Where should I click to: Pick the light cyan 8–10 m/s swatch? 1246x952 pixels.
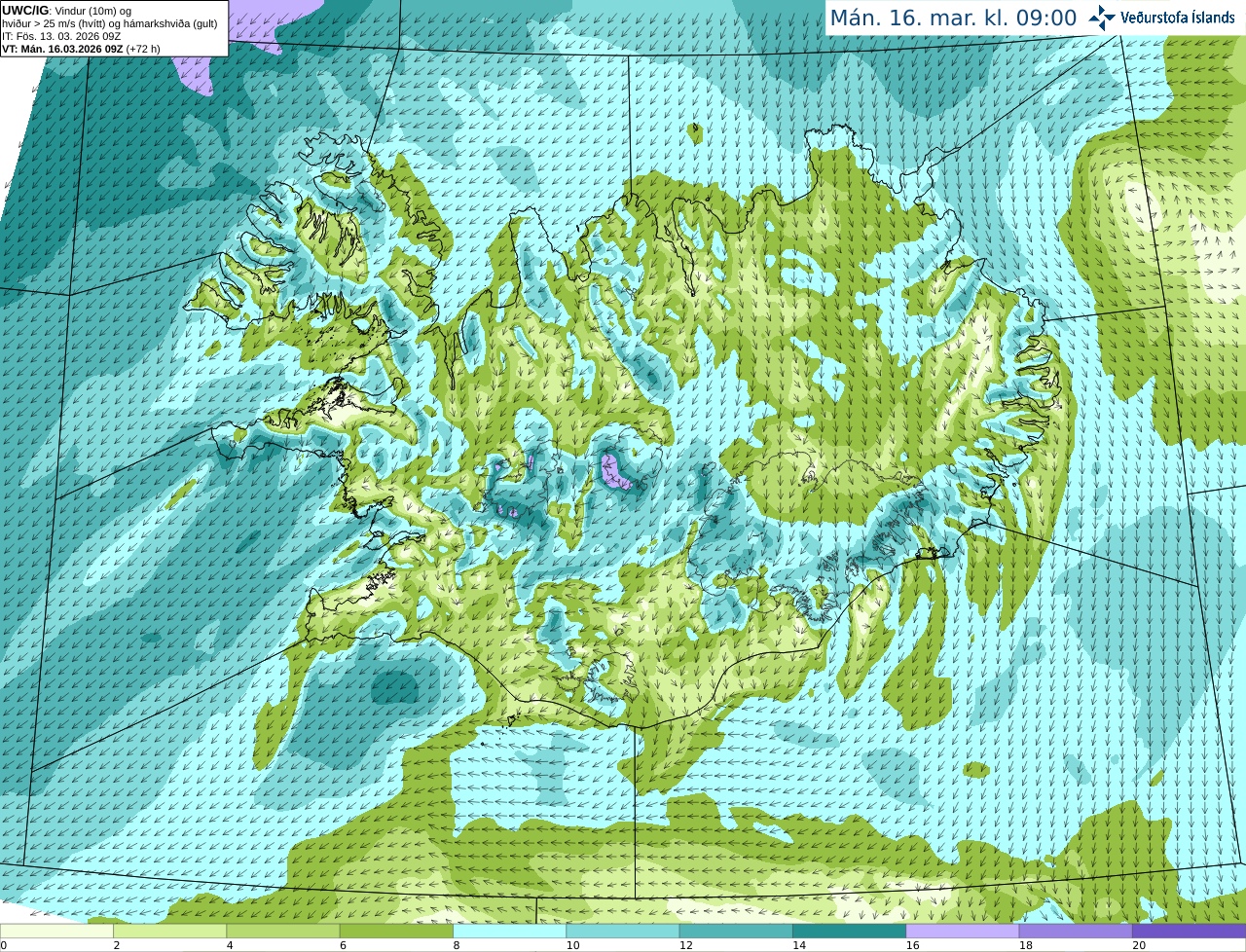coord(509,931)
